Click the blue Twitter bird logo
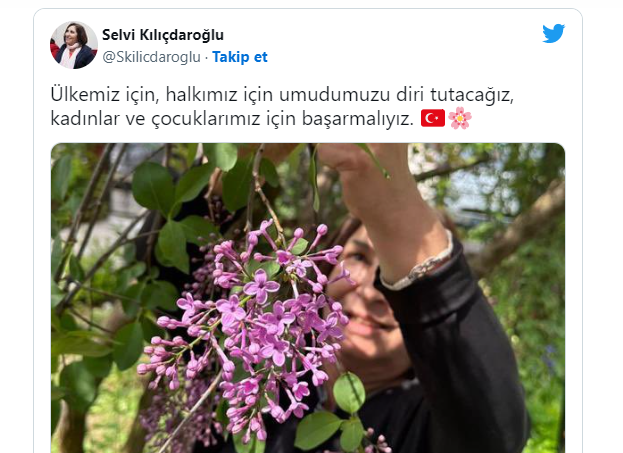 (553, 33)
